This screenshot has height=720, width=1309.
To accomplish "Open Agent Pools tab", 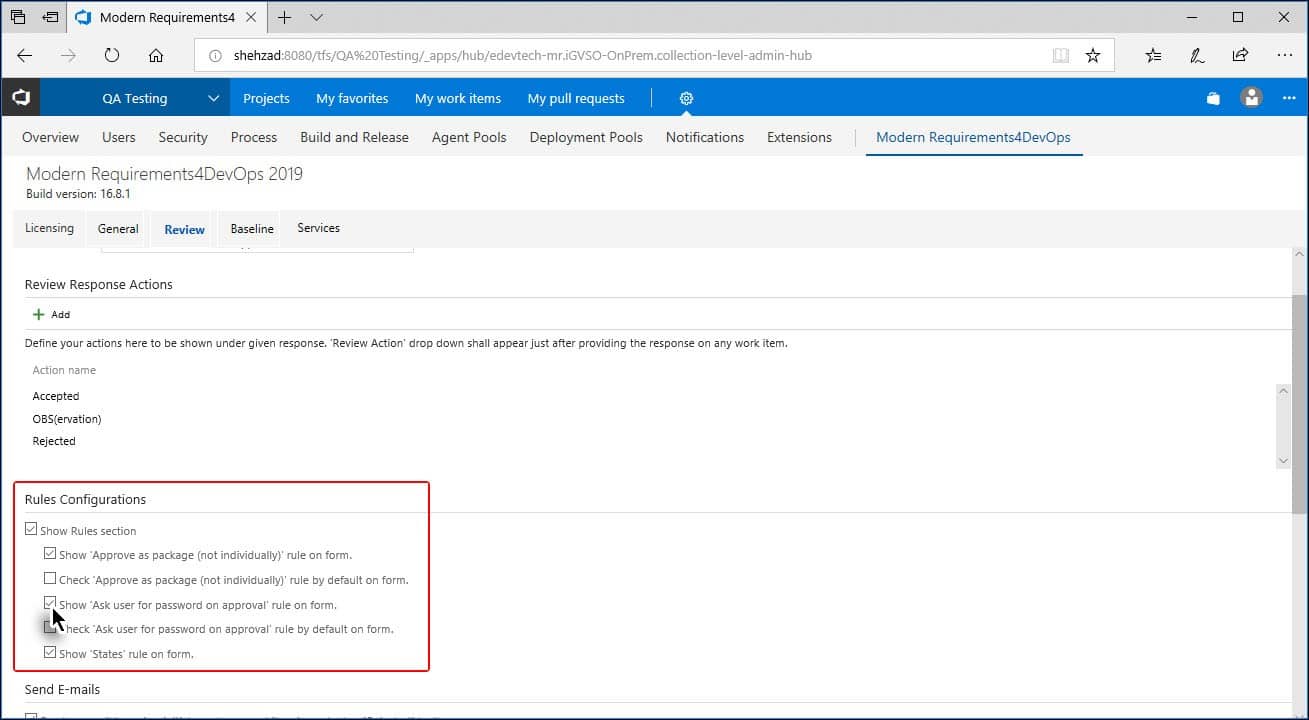I will [469, 137].
